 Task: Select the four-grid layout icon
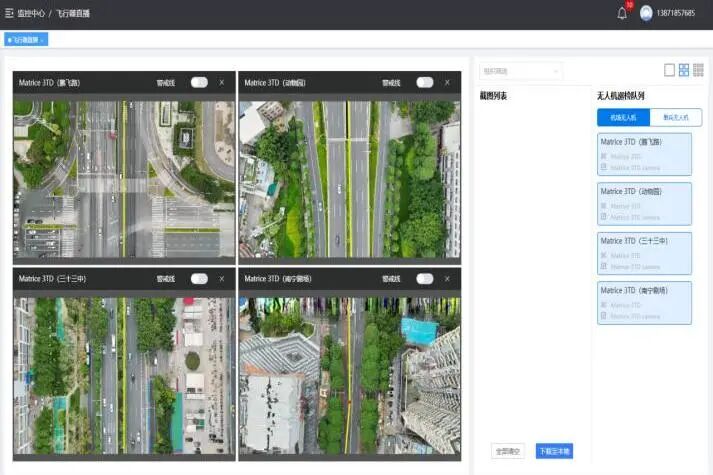[684, 70]
